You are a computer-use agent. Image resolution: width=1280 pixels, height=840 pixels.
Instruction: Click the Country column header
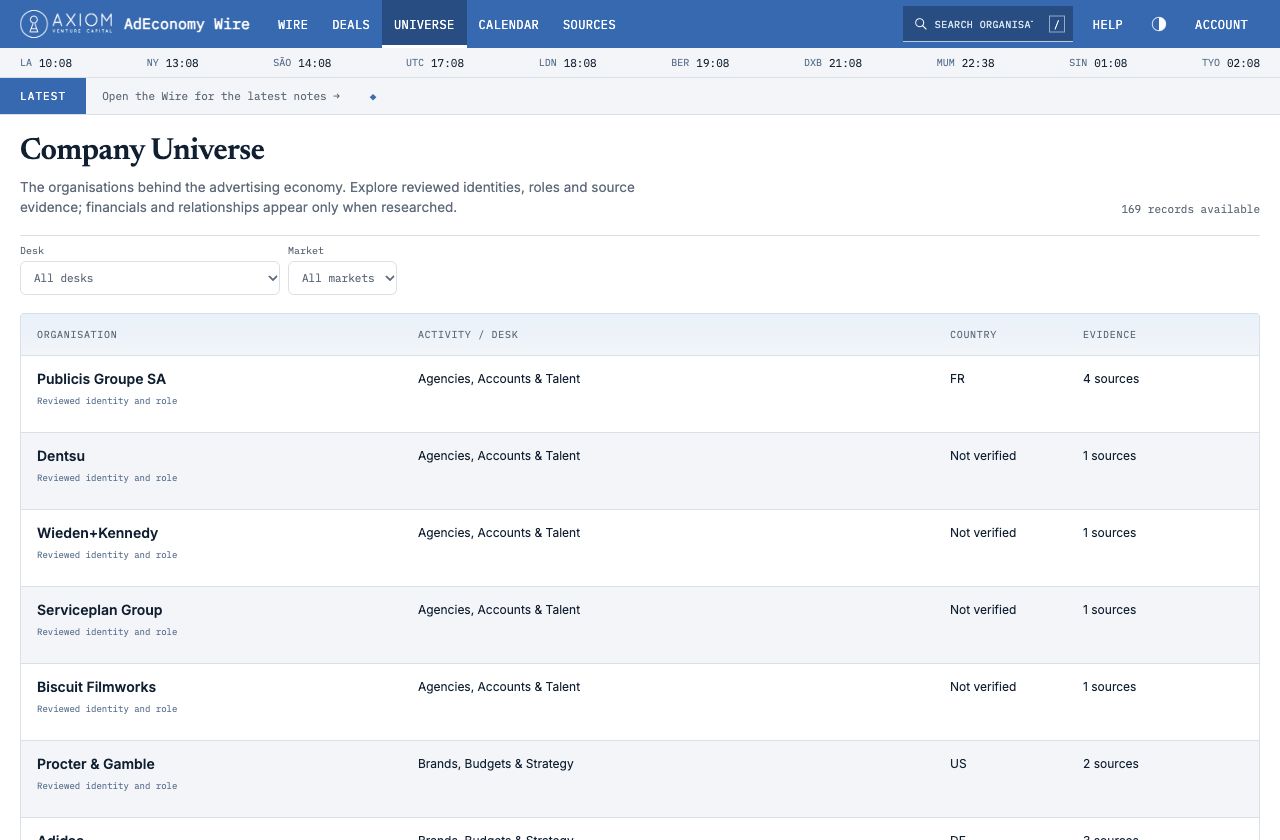pyautogui.click(x=973, y=334)
